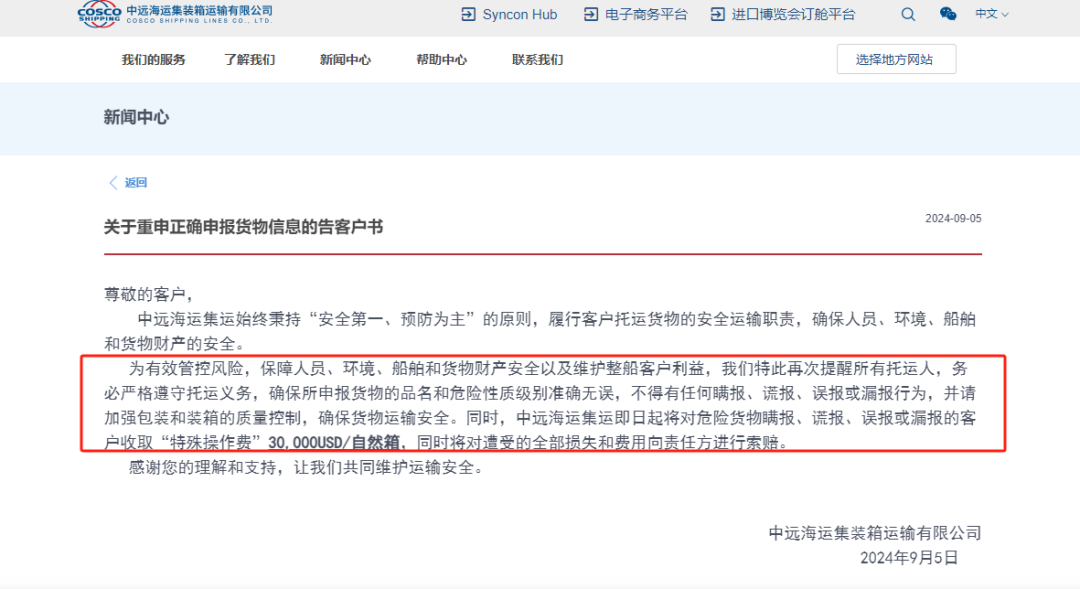
Task: Open the 帮助中心 menu
Action: coord(442,60)
